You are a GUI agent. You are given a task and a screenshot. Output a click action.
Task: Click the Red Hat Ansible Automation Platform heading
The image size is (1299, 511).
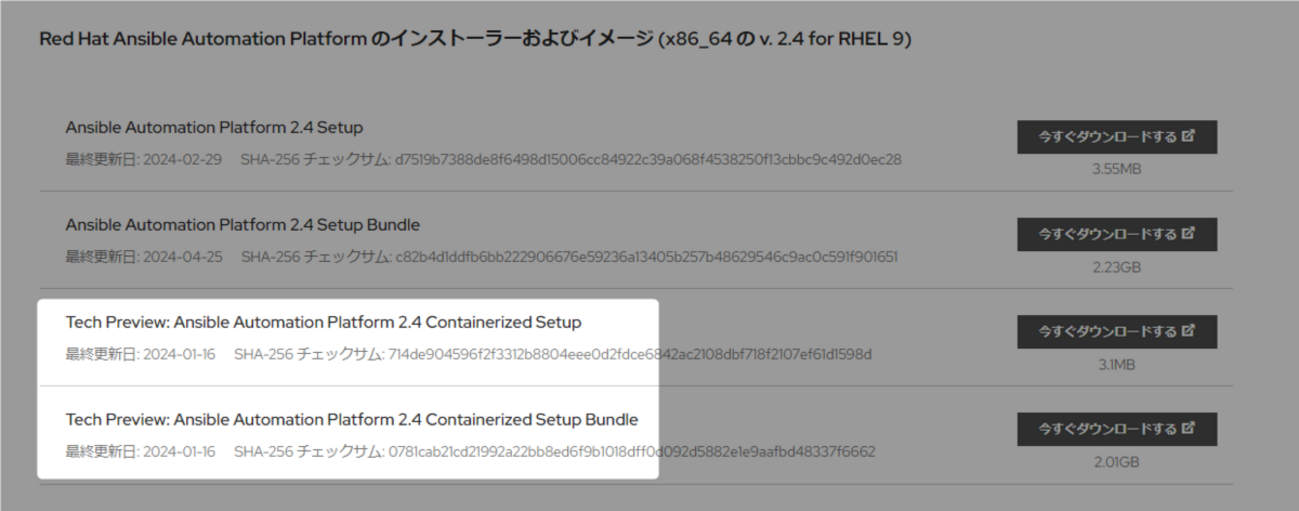[474, 41]
